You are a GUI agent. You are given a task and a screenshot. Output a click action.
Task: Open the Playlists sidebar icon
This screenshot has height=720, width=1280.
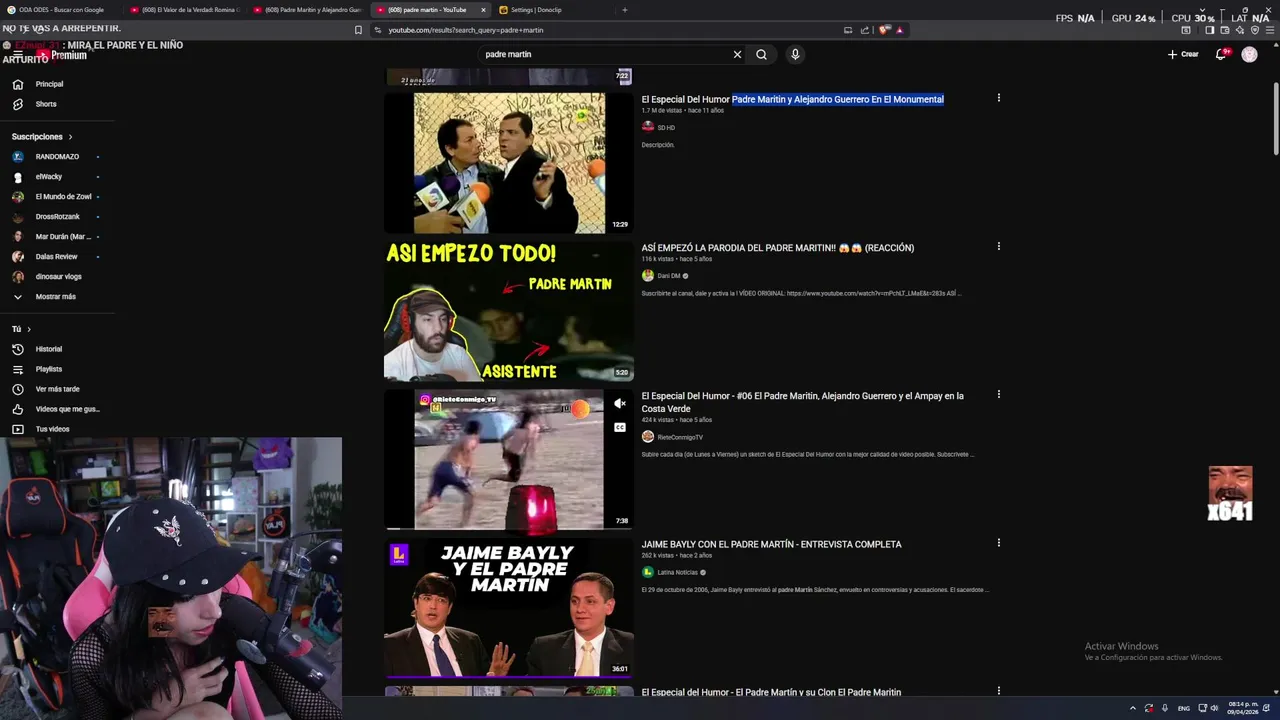coord(17,369)
